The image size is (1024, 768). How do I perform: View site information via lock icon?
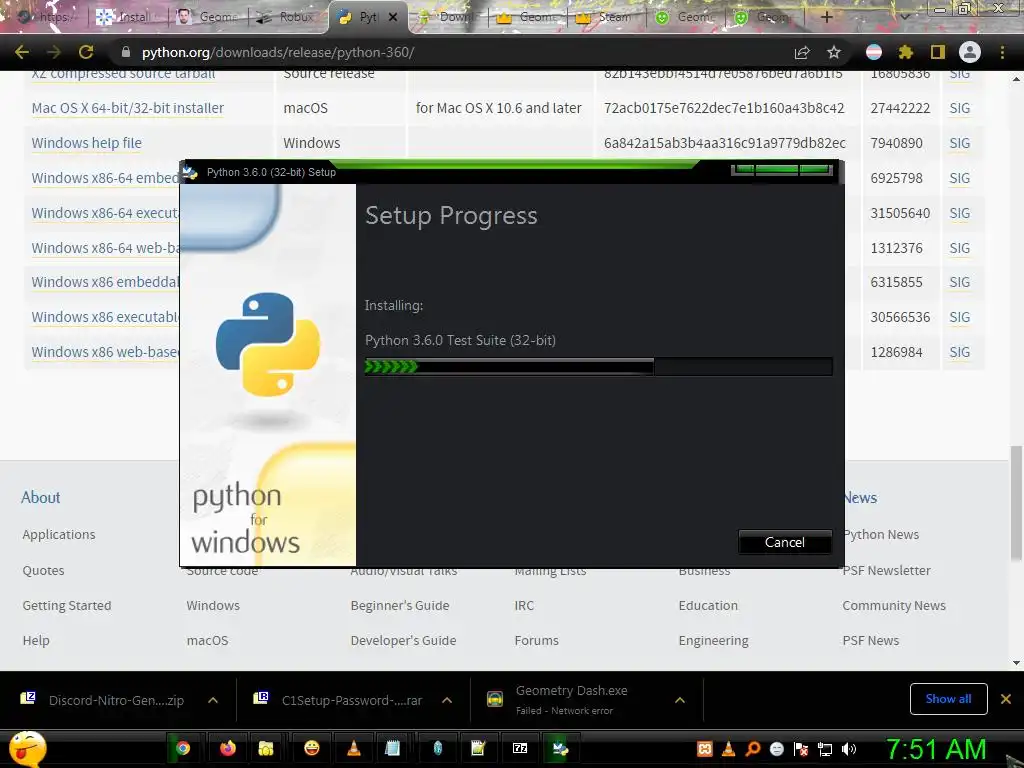pyautogui.click(x=125, y=52)
